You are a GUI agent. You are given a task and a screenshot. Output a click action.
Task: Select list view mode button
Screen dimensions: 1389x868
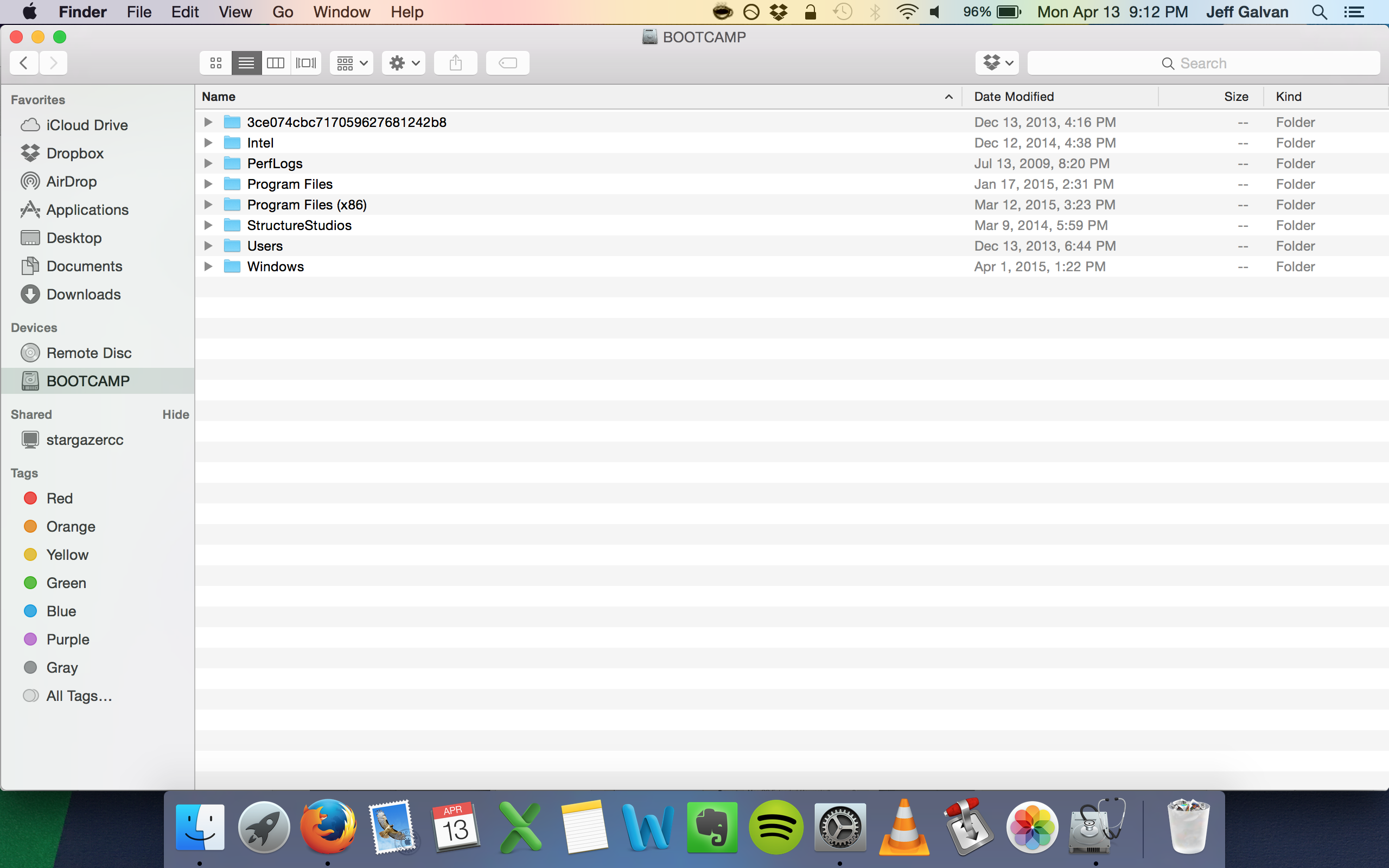tap(246, 63)
